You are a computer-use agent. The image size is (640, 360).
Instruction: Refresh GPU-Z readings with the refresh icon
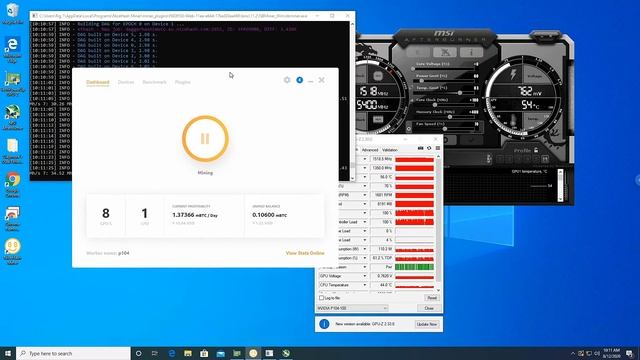[x=429, y=148]
